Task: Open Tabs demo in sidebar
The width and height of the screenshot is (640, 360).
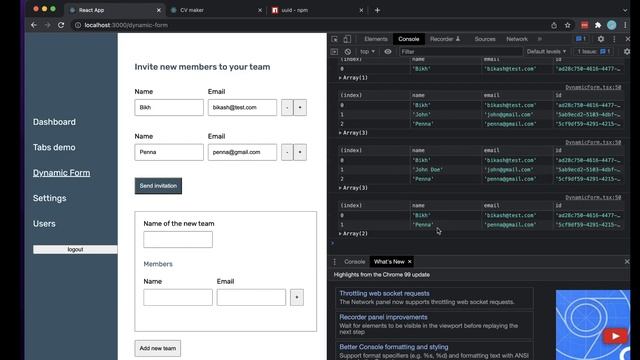Action: point(54,147)
